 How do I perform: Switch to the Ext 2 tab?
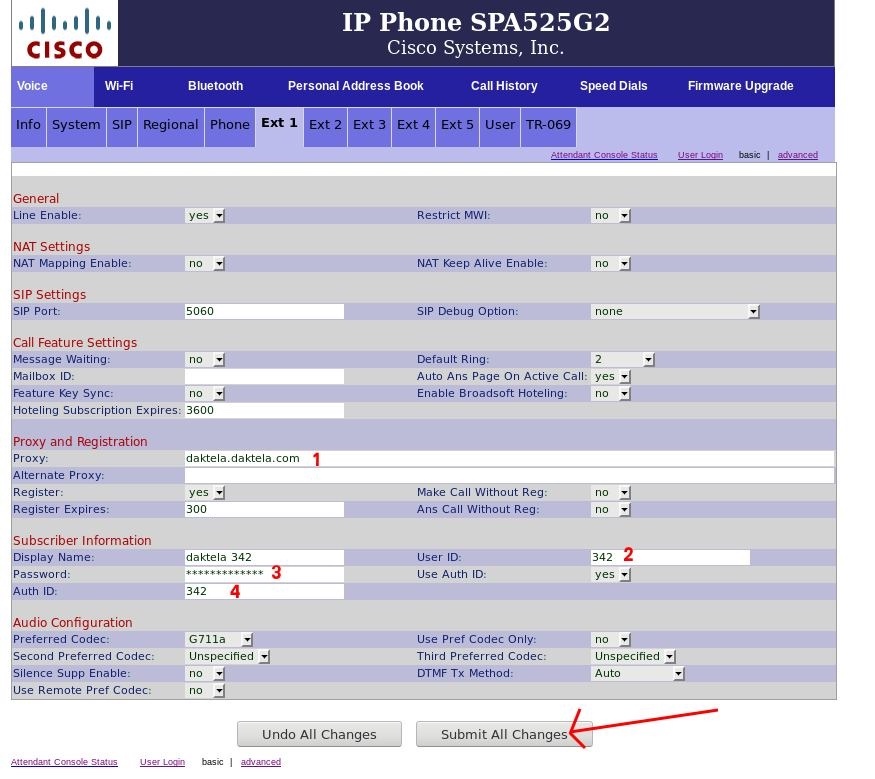325,125
